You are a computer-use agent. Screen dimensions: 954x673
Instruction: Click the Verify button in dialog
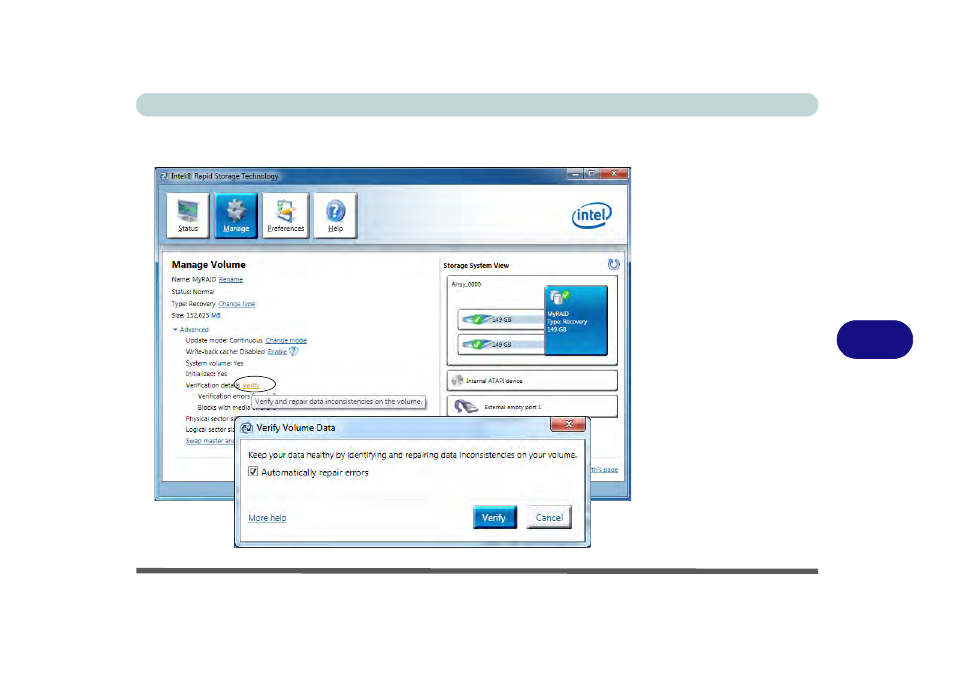[x=494, y=517]
